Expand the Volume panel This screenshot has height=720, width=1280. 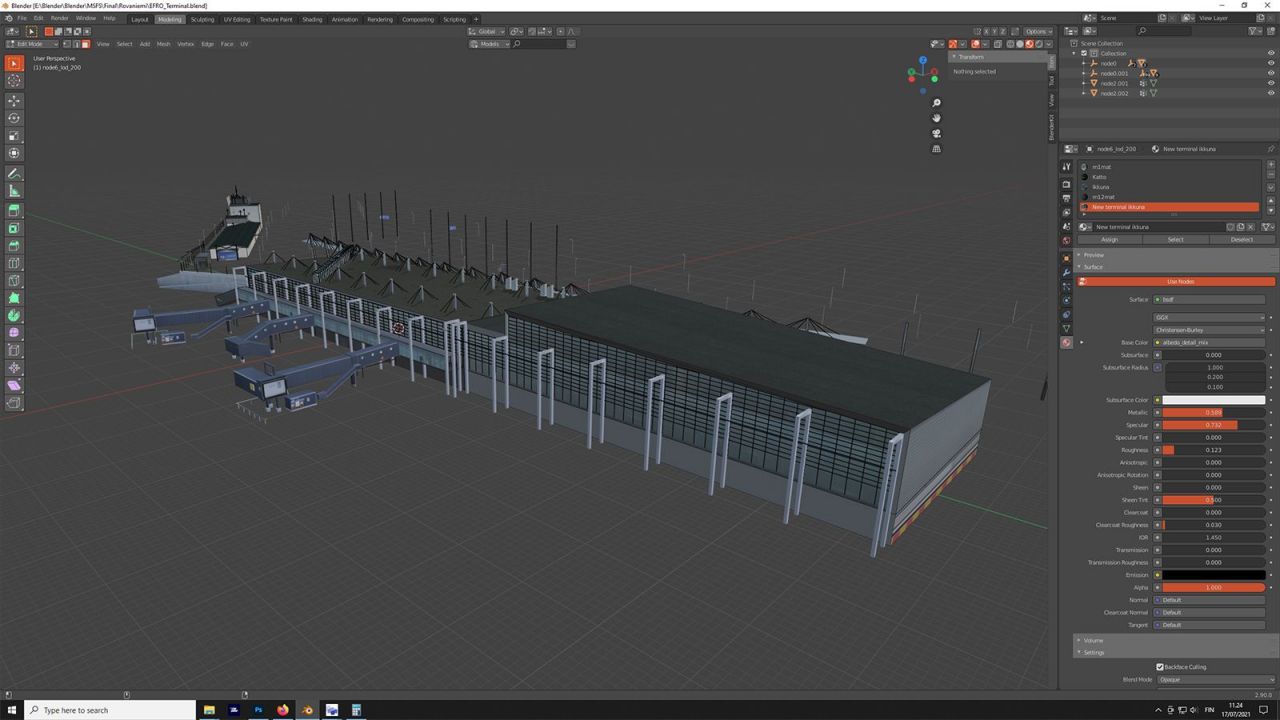tap(1093, 640)
